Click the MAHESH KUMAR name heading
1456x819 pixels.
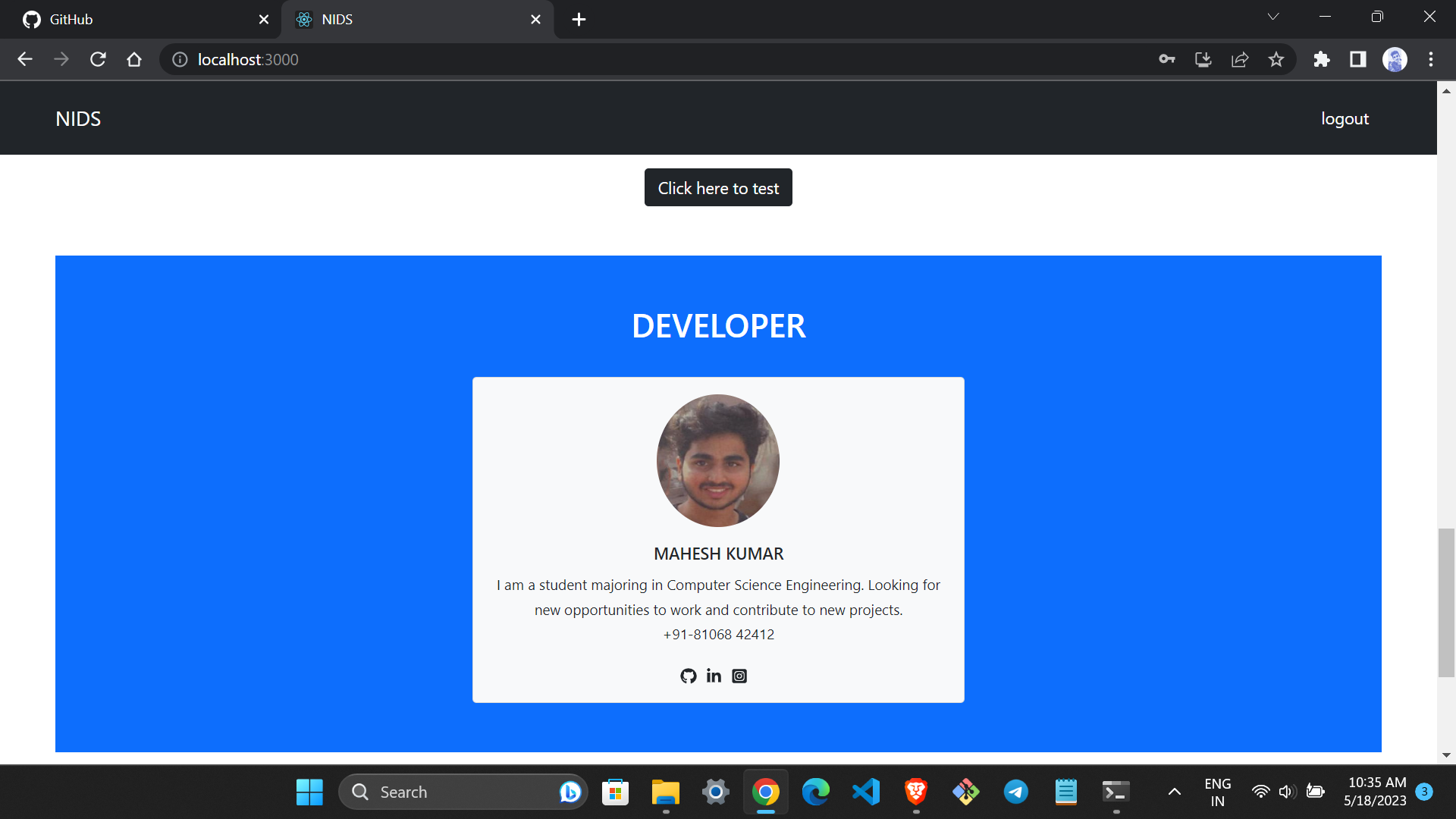point(718,554)
